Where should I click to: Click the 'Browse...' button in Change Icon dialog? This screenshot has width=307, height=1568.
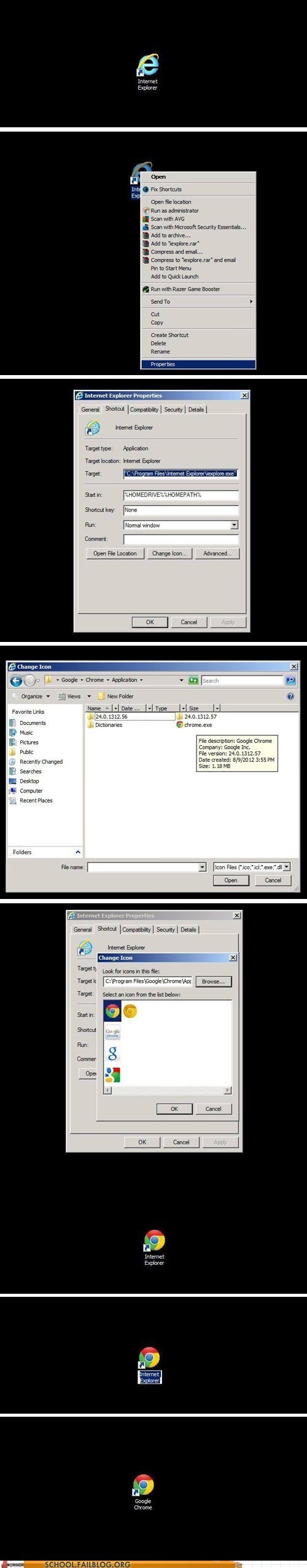(213, 981)
